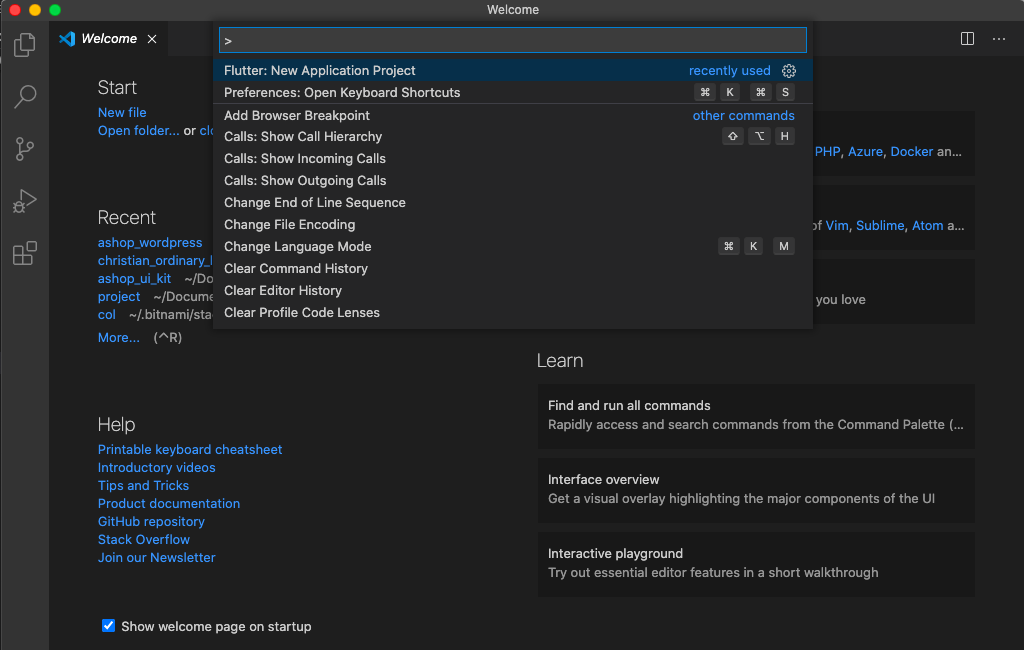Open the Extensions view
This screenshot has height=650, width=1024.
click(24, 253)
